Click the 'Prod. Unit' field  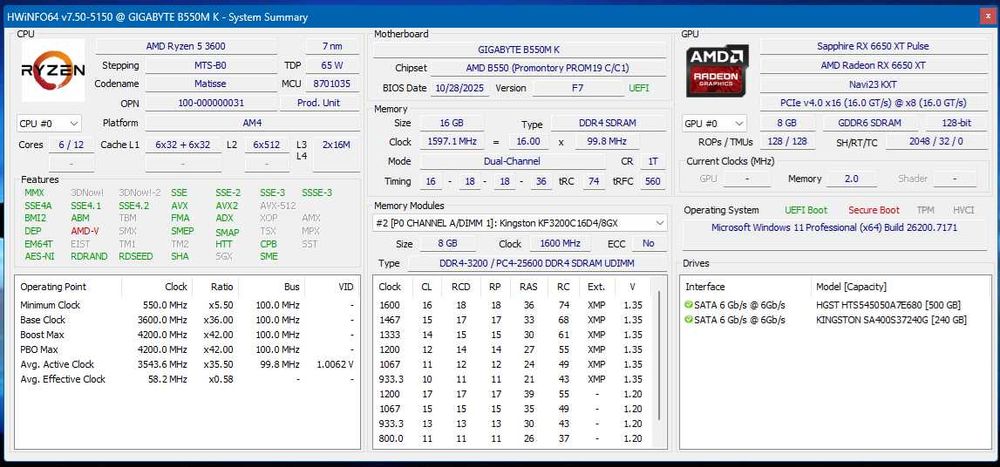(319, 103)
